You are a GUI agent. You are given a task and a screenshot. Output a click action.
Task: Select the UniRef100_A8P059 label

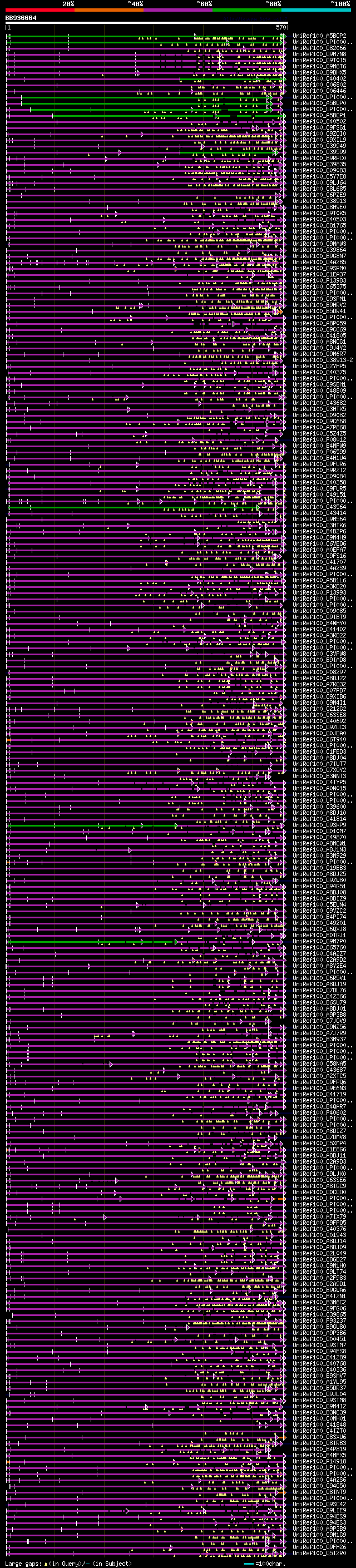[x=319, y=323]
